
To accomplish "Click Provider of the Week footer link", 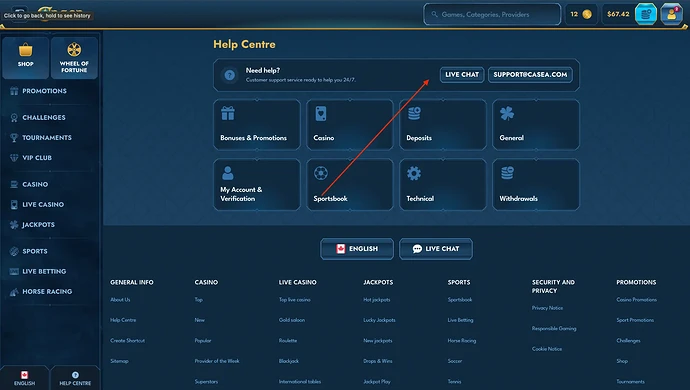I will tap(217, 361).
